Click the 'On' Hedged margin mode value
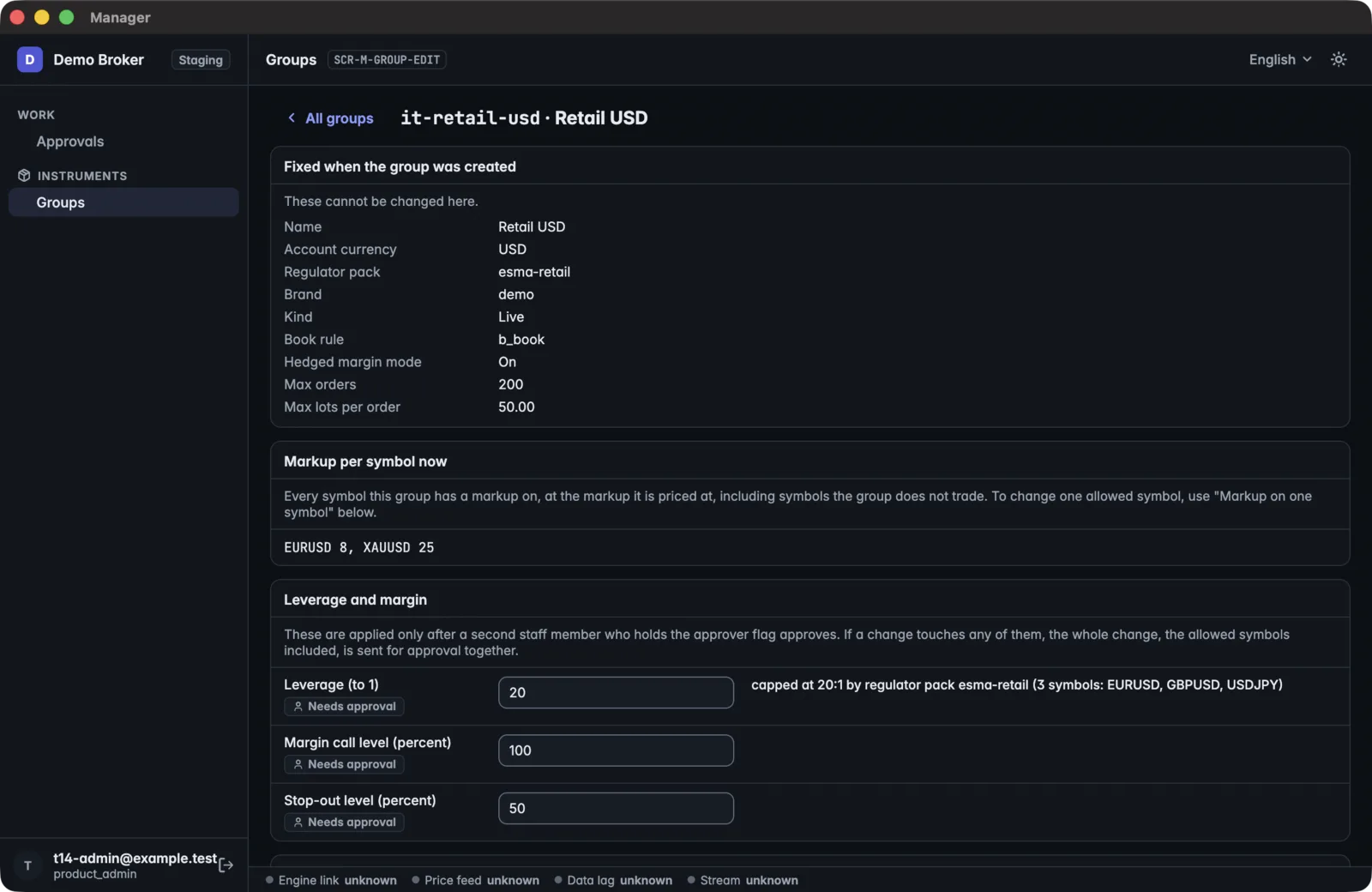The image size is (1372, 892). 508,362
